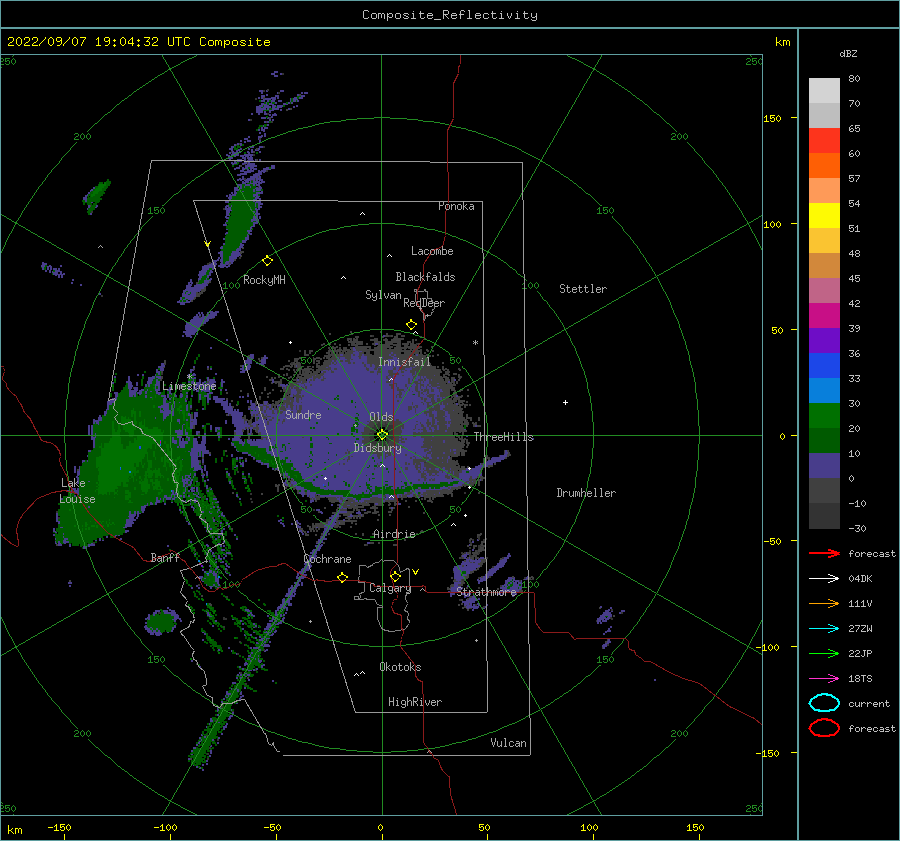Click the green 30 dBZ color swatch

tap(824, 416)
